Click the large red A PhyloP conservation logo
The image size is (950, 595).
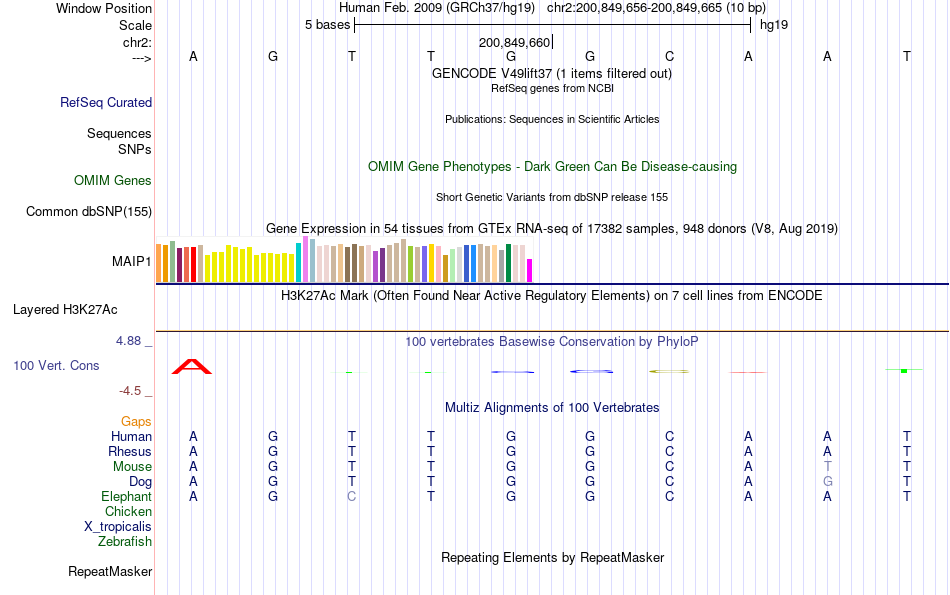[192, 367]
